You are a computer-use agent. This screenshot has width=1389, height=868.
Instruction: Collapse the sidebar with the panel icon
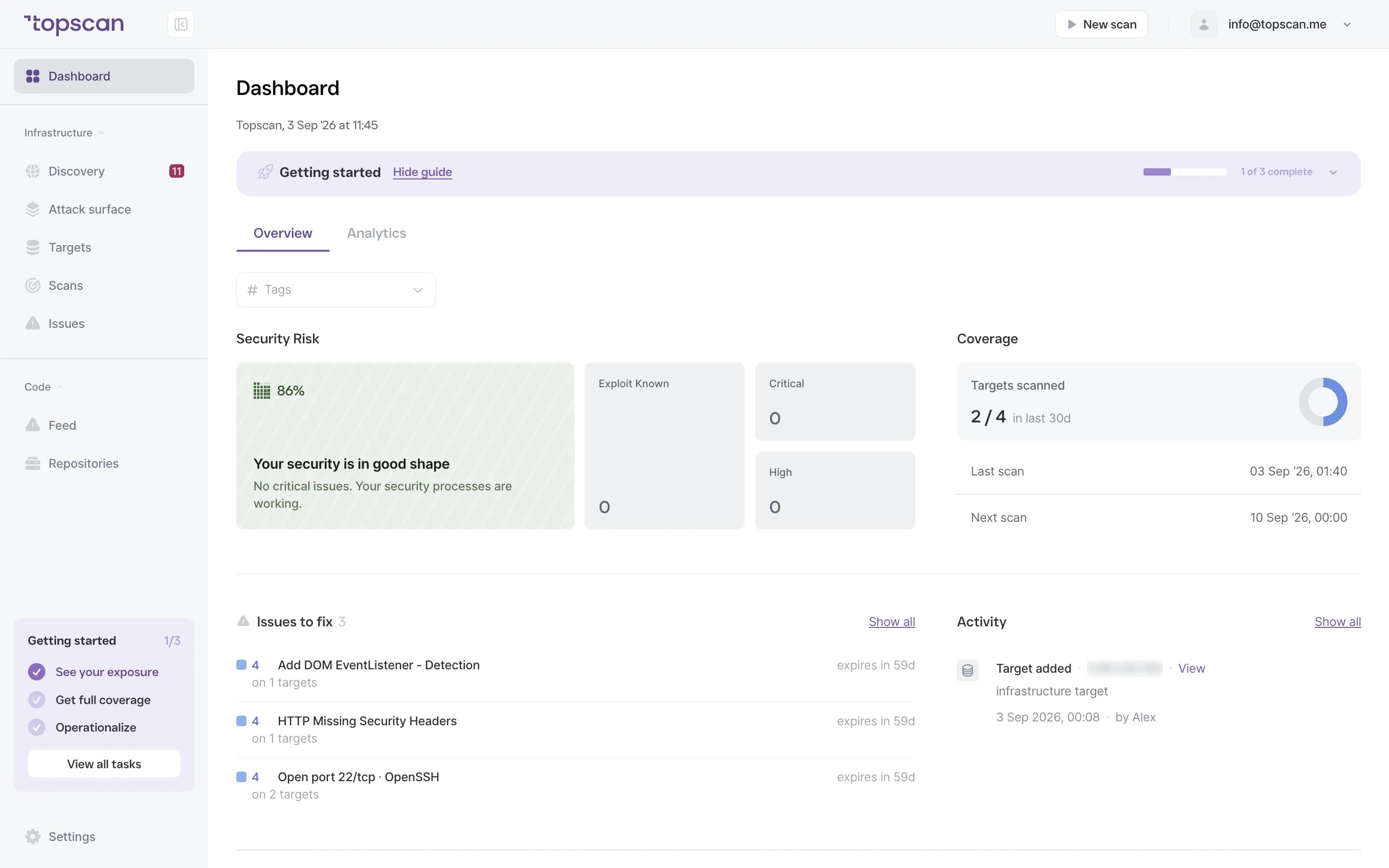[x=181, y=24]
